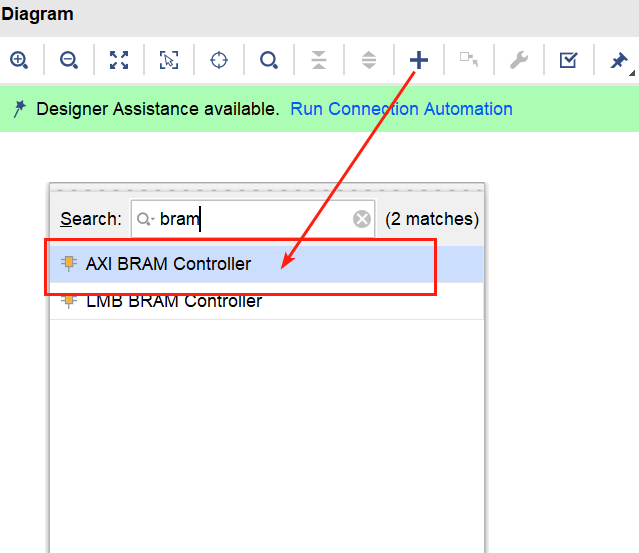Click the Validate Design checkbox icon
Viewport: 639px width, 553px height.
[x=568, y=60]
